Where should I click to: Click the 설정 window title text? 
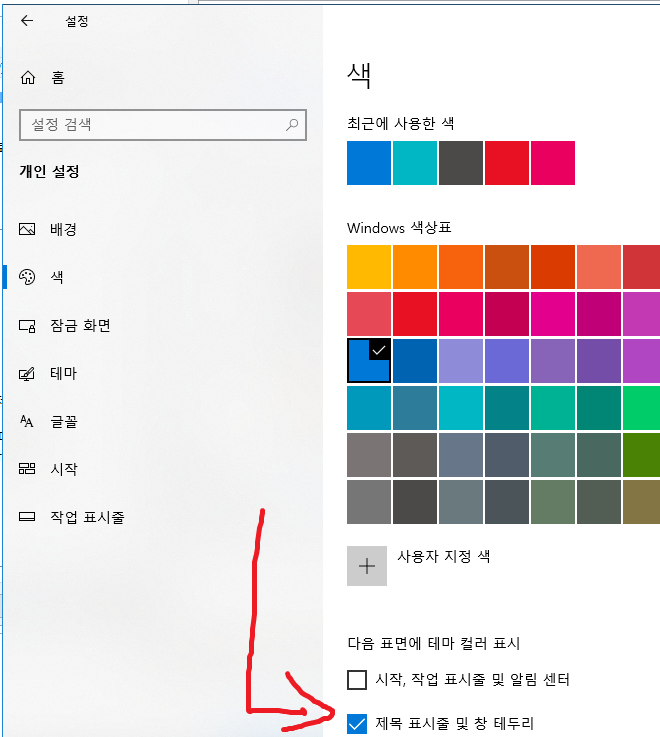(77, 21)
